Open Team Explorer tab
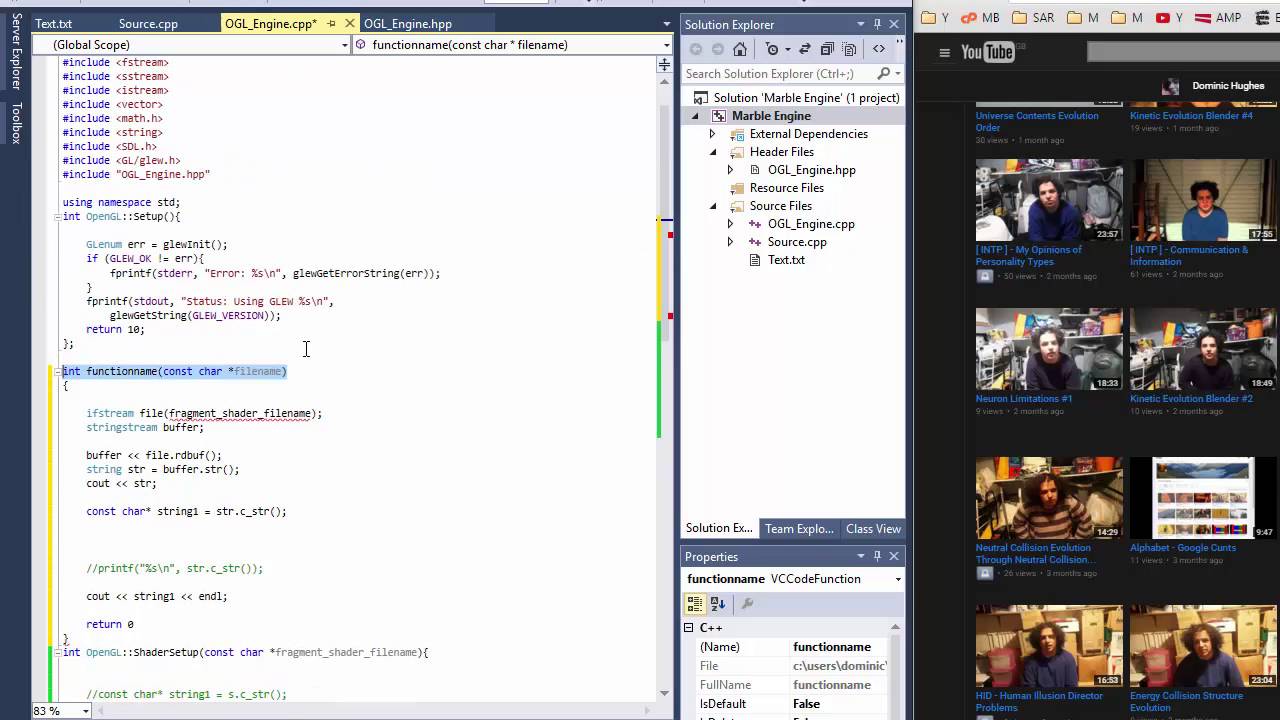The width and height of the screenshot is (1280, 720). coord(799,529)
